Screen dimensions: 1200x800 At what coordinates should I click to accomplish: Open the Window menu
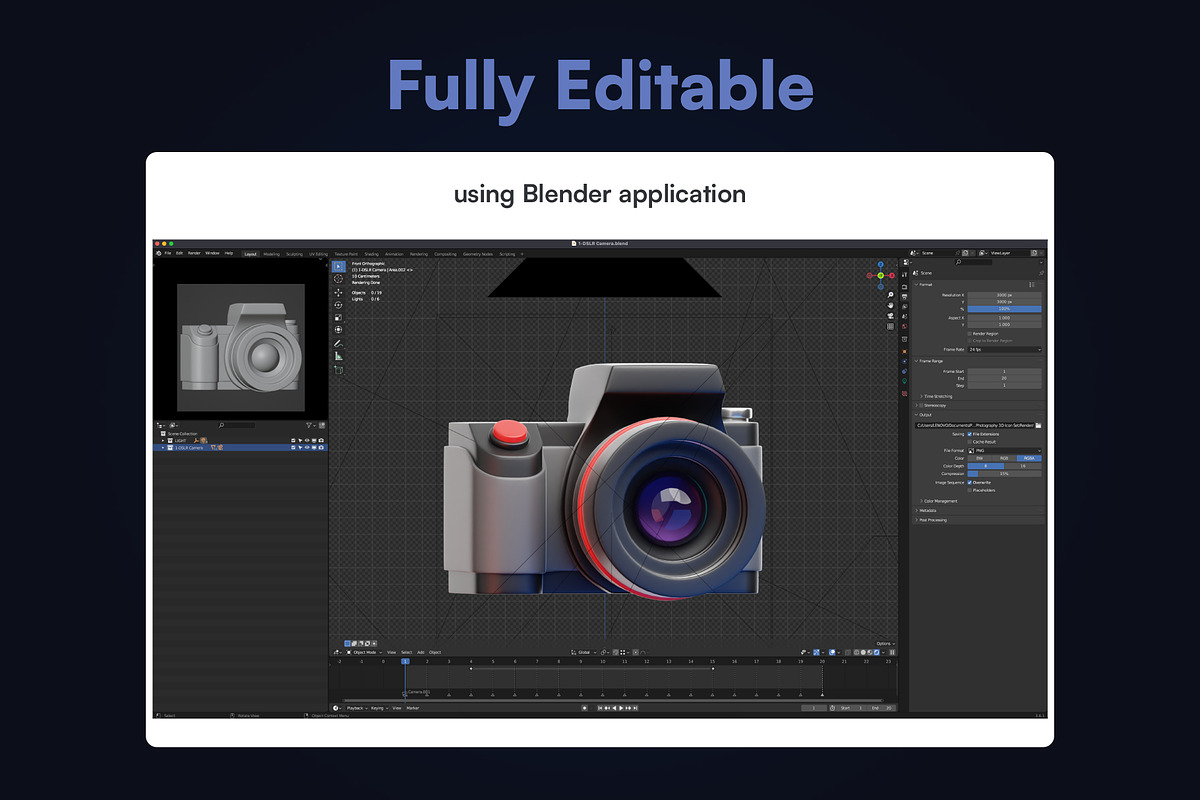point(212,254)
